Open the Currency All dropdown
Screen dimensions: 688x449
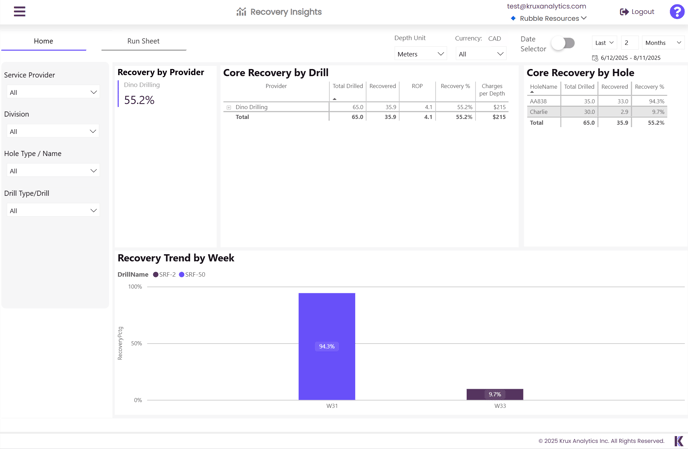(480, 54)
